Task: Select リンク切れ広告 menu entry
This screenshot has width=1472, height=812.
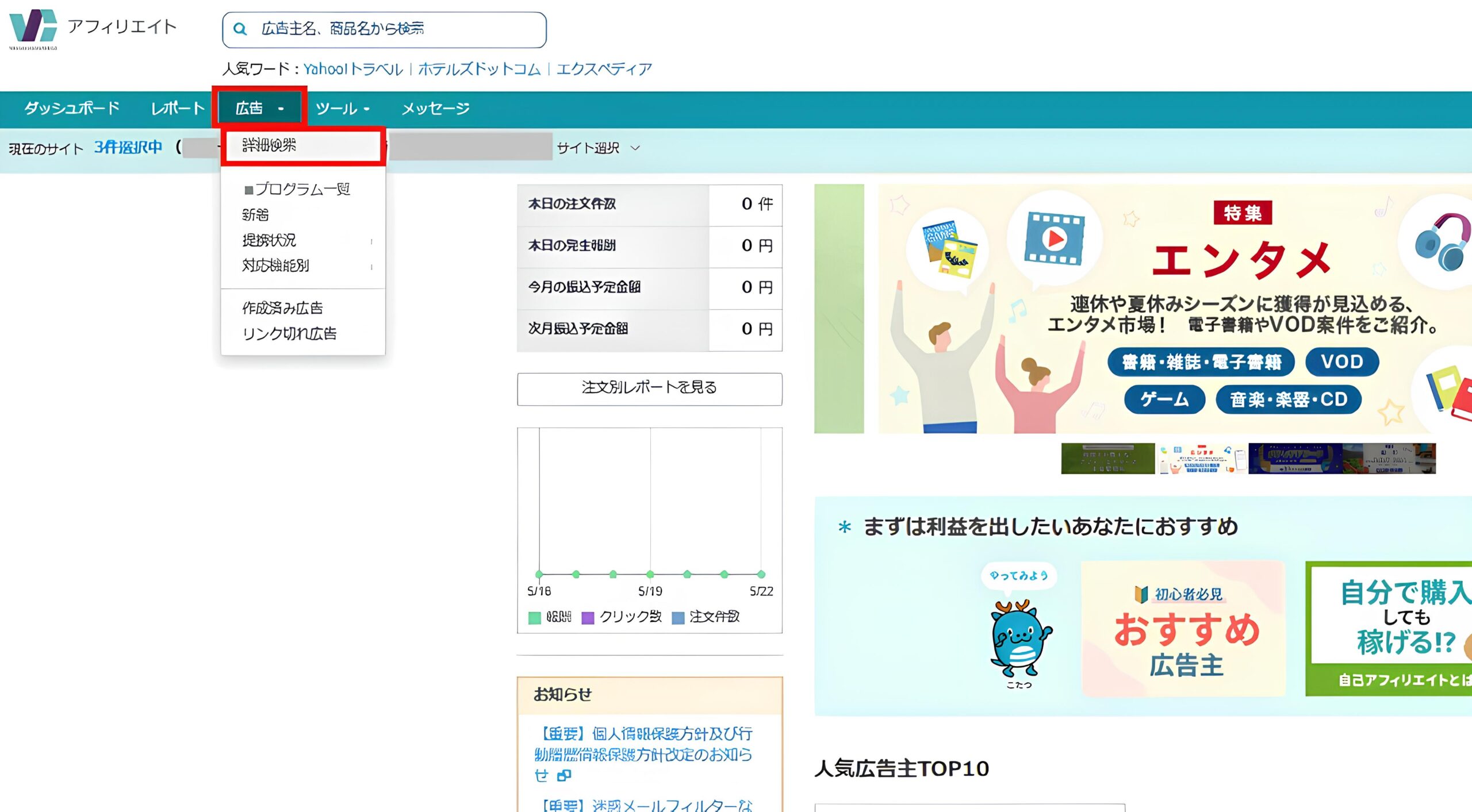Action: point(290,333)
